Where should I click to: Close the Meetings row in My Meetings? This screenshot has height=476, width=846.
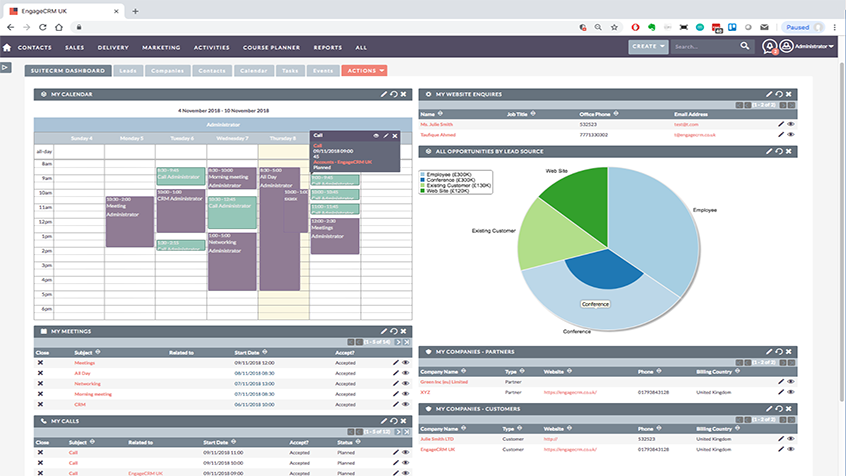pyautogui.click(x=40, y=363)
